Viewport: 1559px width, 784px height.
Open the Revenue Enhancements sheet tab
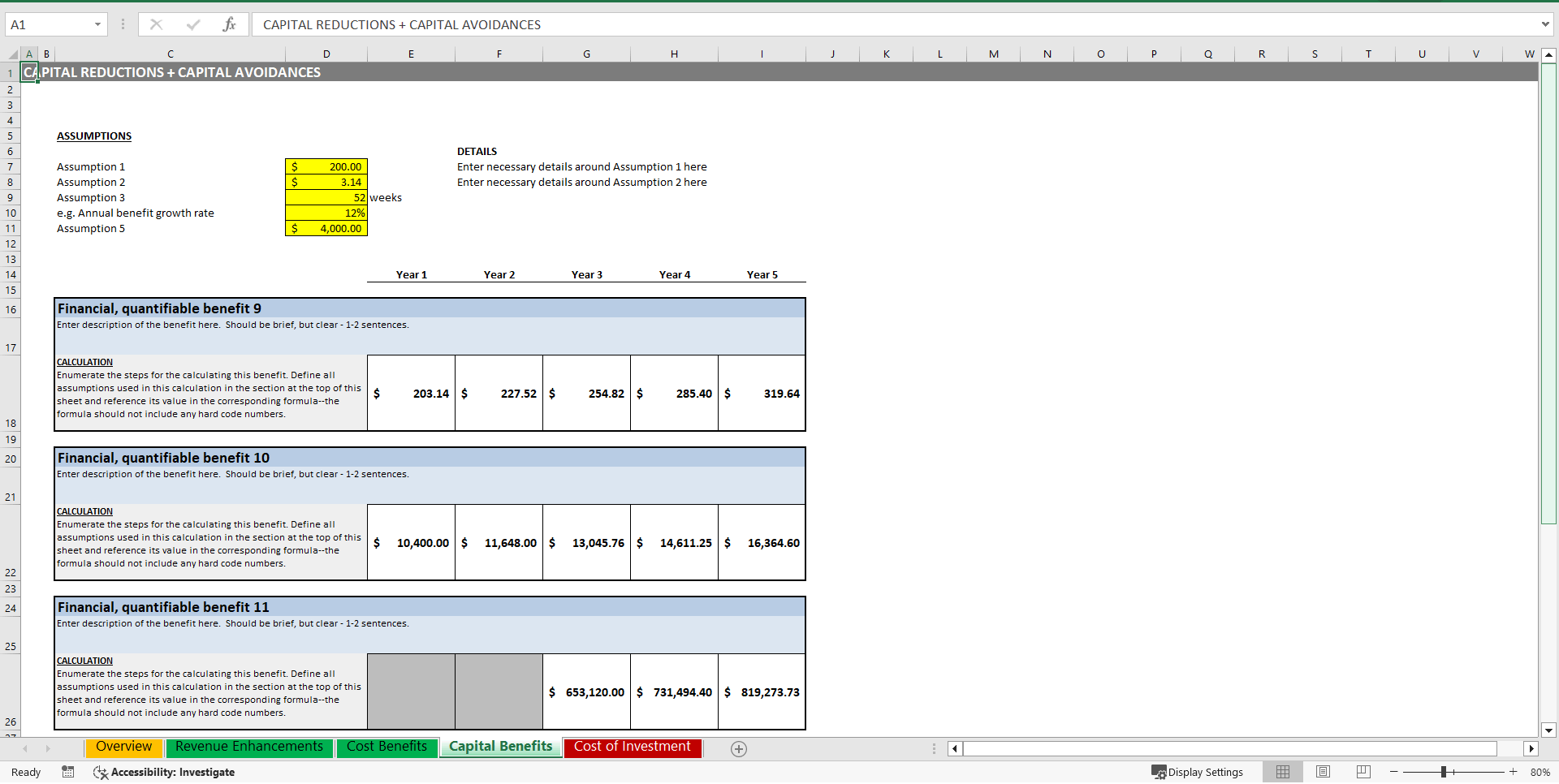pyautogui.click(x=248, y=747)
